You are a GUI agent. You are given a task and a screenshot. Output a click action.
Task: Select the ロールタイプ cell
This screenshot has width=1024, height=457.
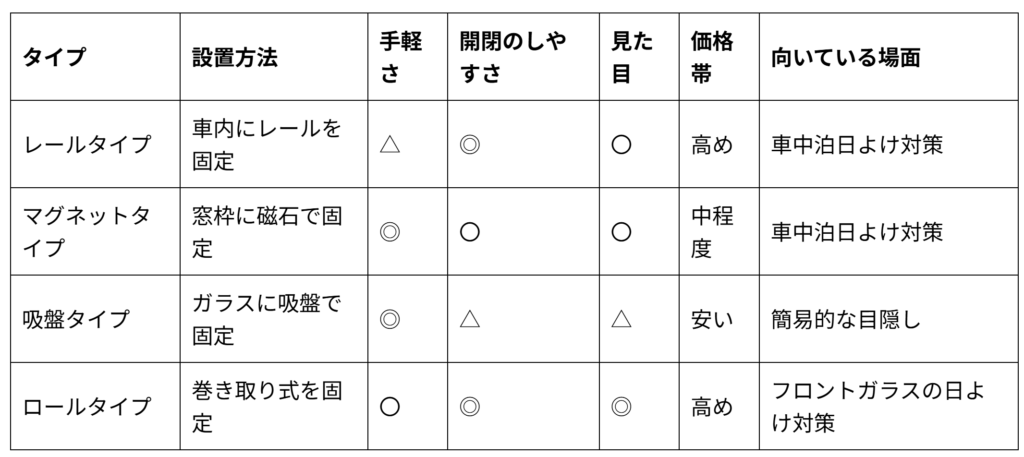pyautogui.click(x=86, y=406)
